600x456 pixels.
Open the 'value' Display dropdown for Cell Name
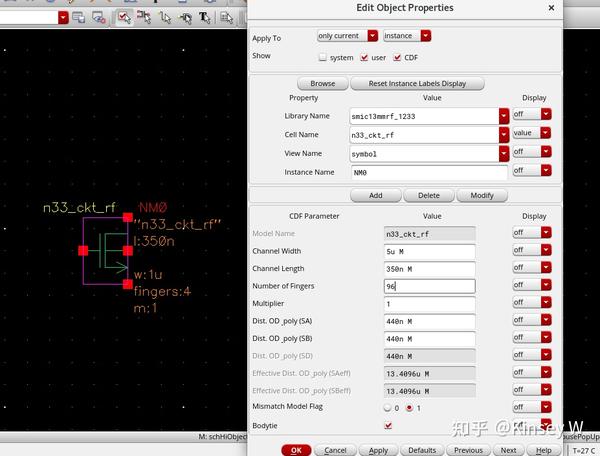[x=532, y=133]
